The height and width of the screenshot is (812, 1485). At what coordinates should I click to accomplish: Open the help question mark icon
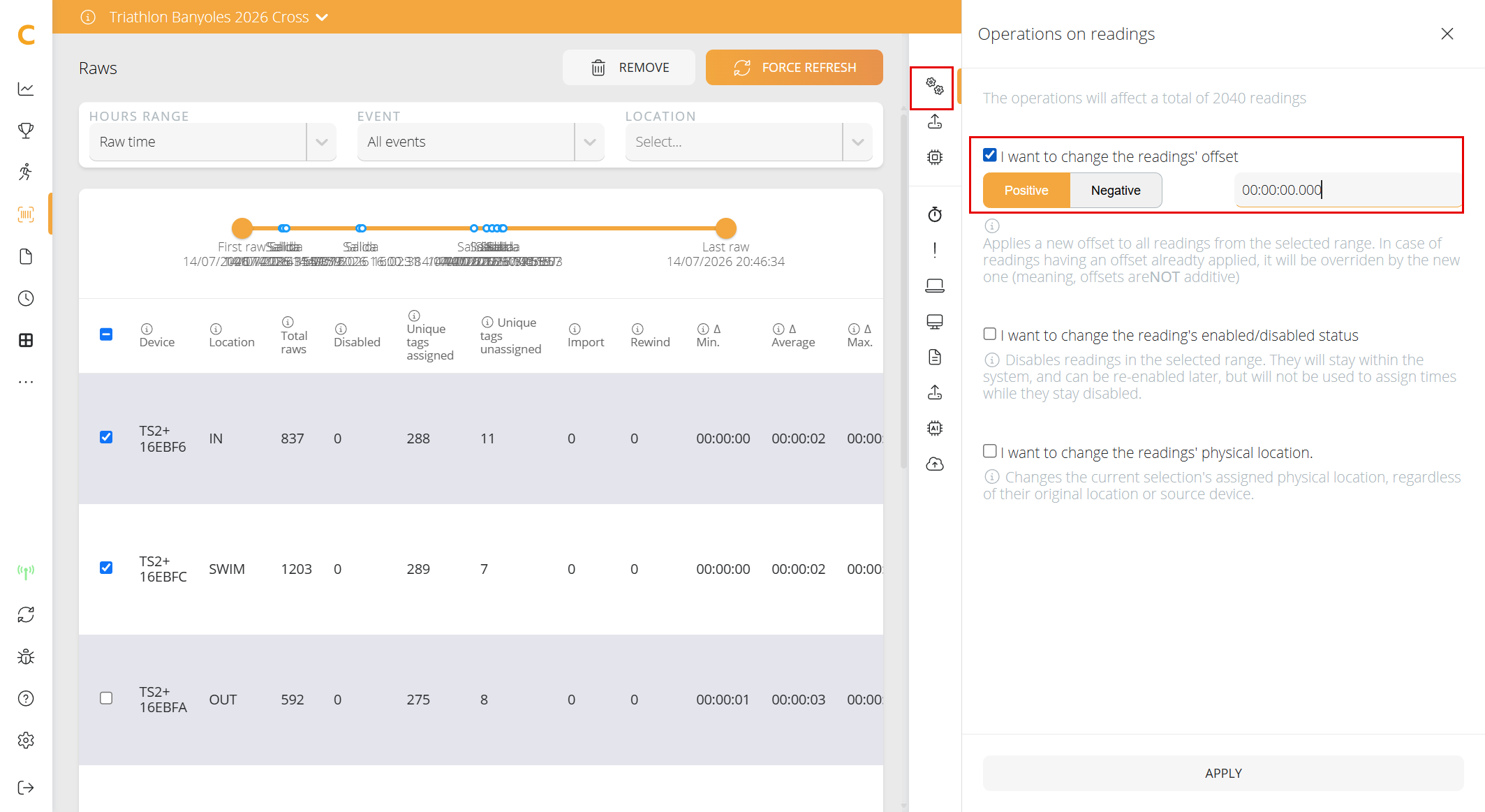tap(26, 698)
